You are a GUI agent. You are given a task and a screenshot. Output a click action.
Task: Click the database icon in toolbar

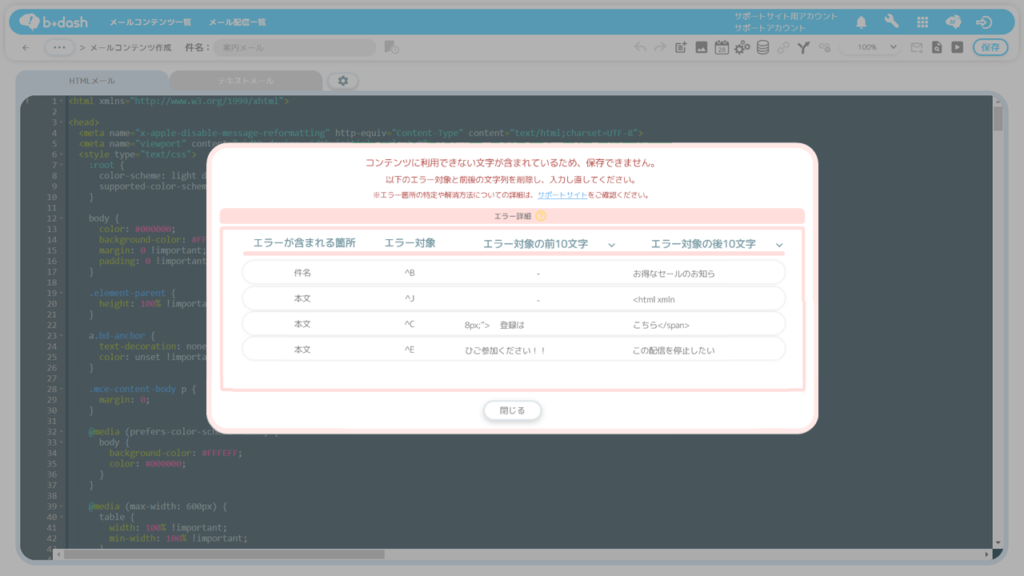[762, 47]
